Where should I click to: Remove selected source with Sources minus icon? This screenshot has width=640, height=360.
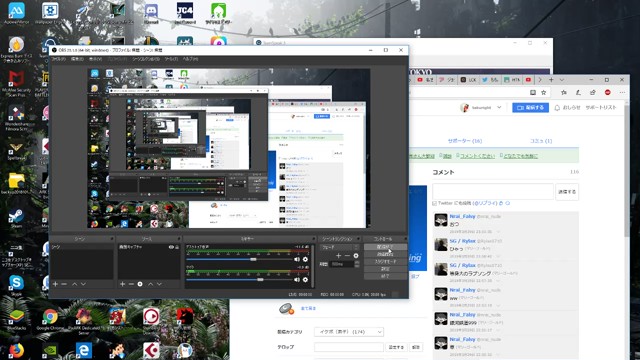(131, 284)
